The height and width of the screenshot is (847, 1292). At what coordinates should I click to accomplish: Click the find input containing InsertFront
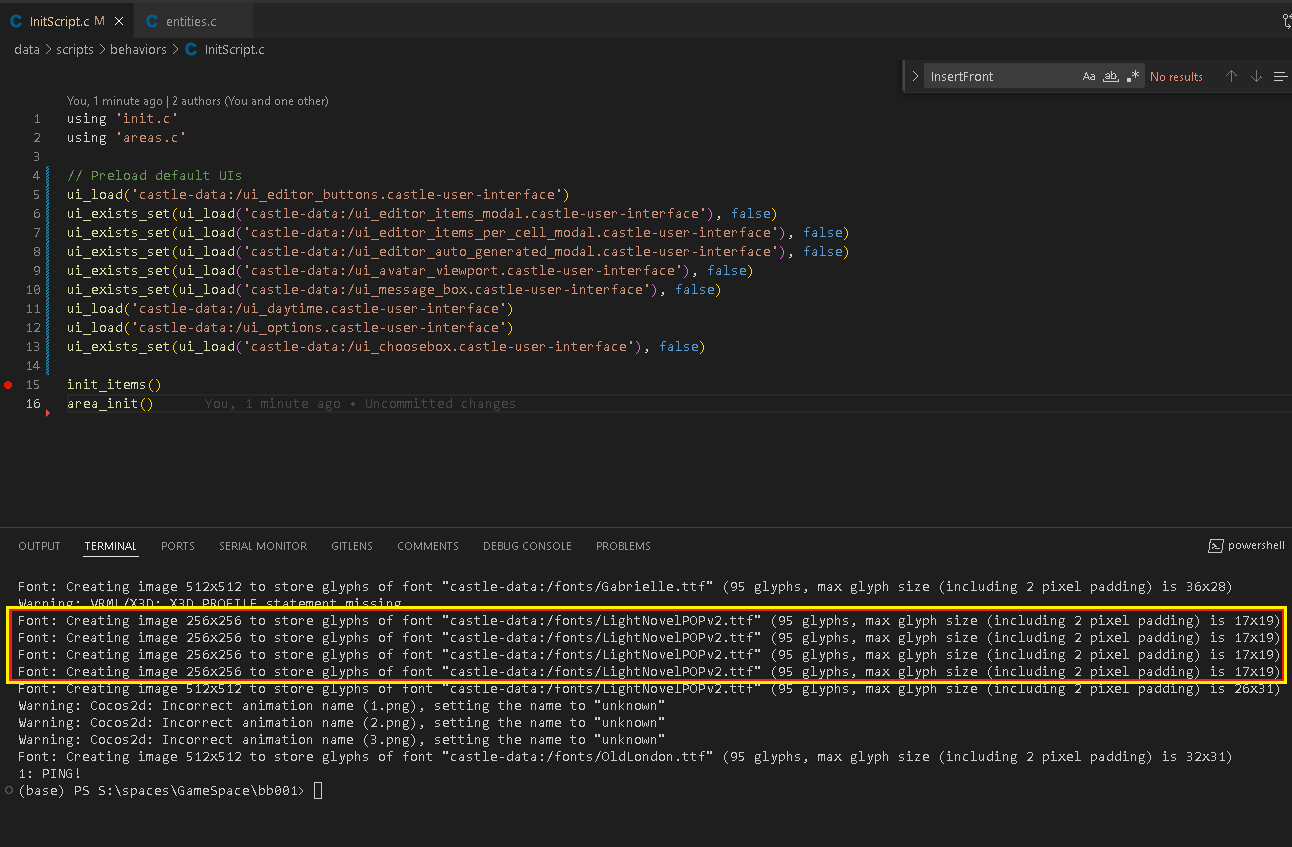(1000, 77)
